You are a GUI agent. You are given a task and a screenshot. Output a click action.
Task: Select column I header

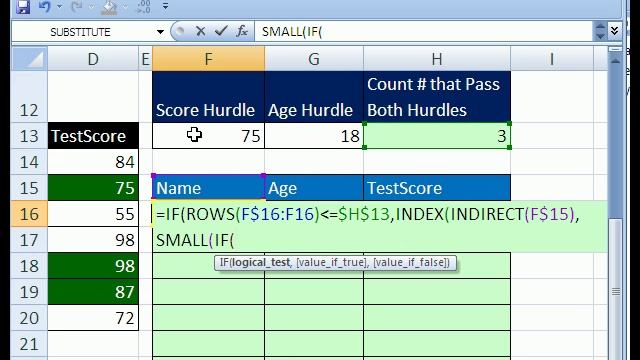click(x=552, y=59)
